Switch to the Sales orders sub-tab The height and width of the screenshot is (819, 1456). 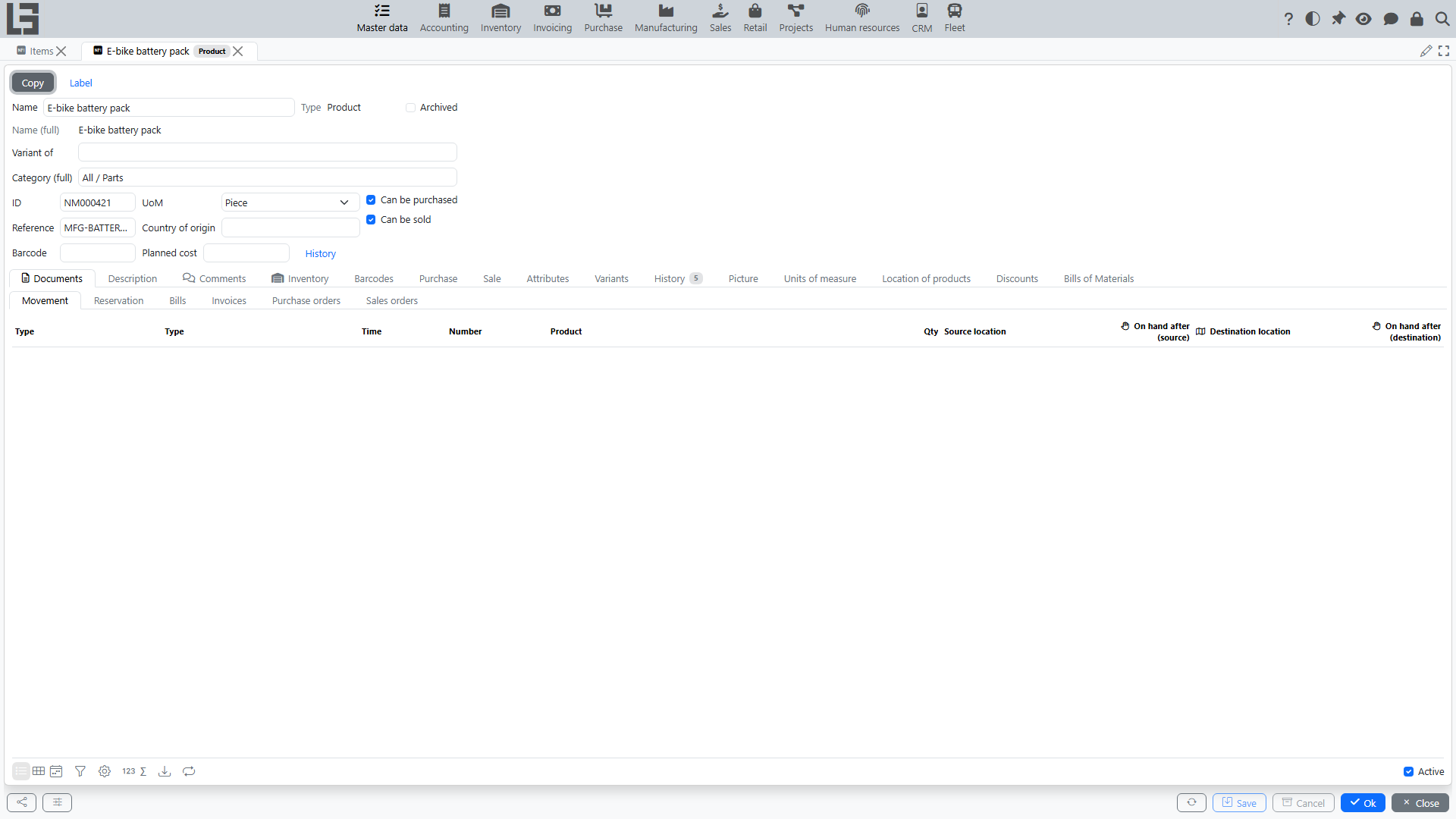click(x=392, y=301)
